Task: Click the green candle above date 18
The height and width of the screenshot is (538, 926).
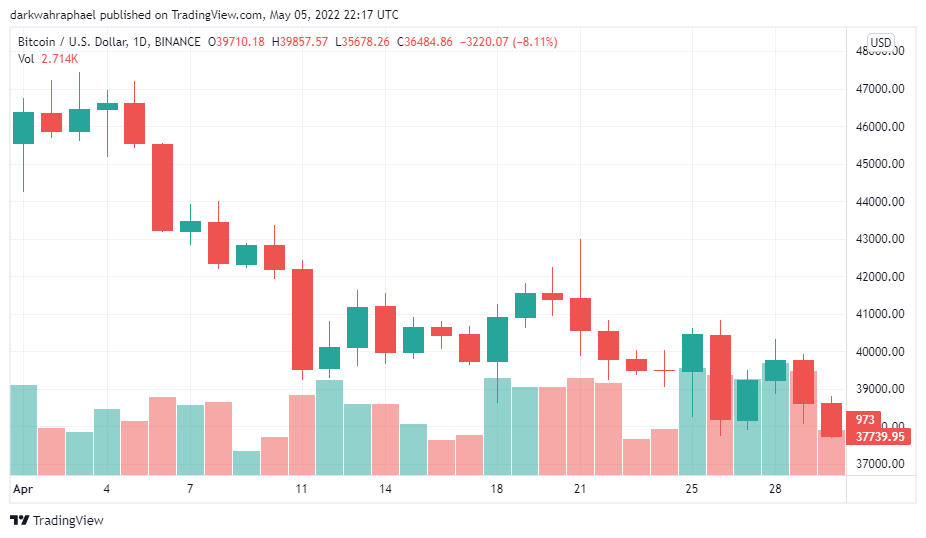Action: [497, 339]
